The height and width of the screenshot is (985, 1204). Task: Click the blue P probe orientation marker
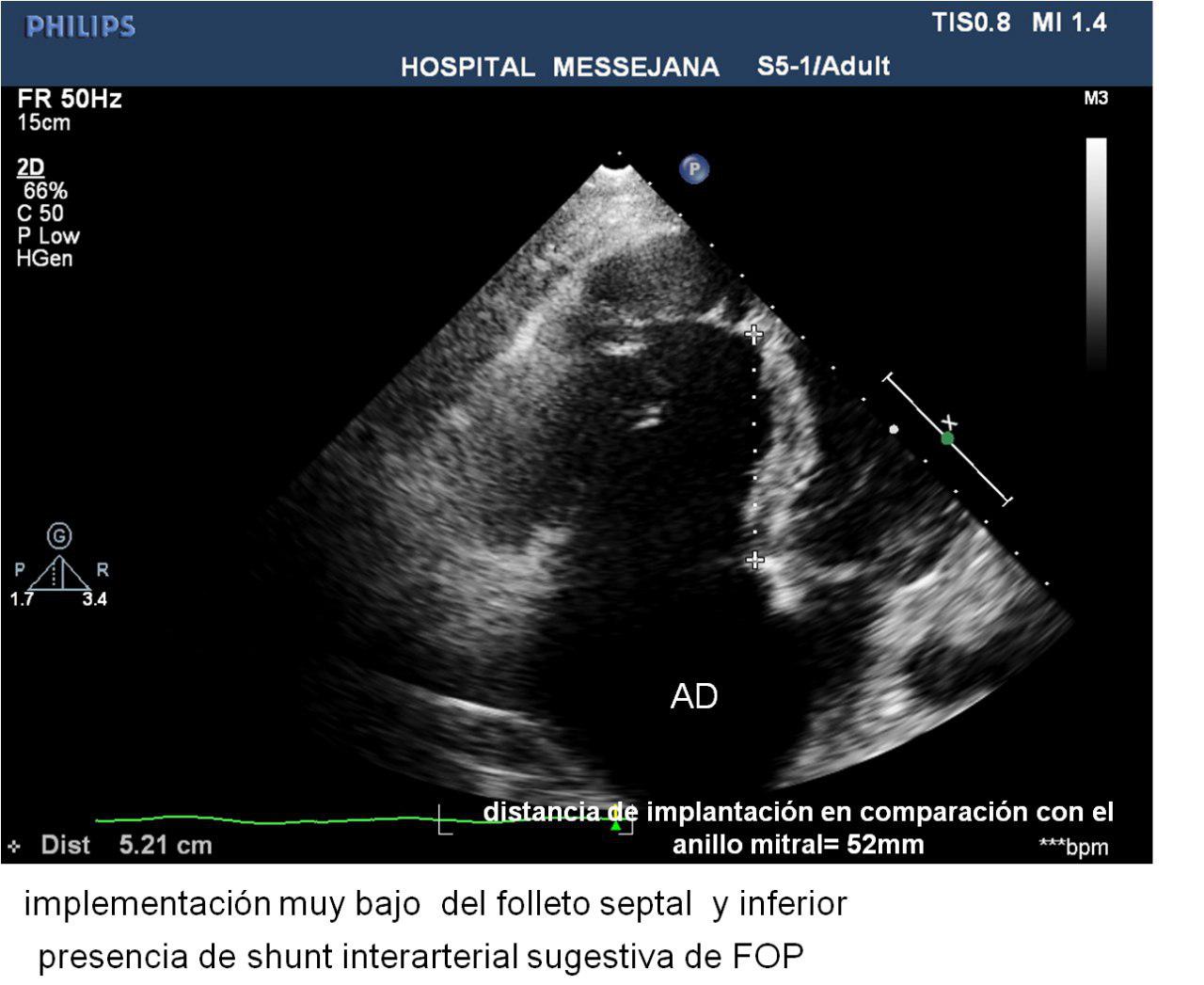tap(694, 169)
